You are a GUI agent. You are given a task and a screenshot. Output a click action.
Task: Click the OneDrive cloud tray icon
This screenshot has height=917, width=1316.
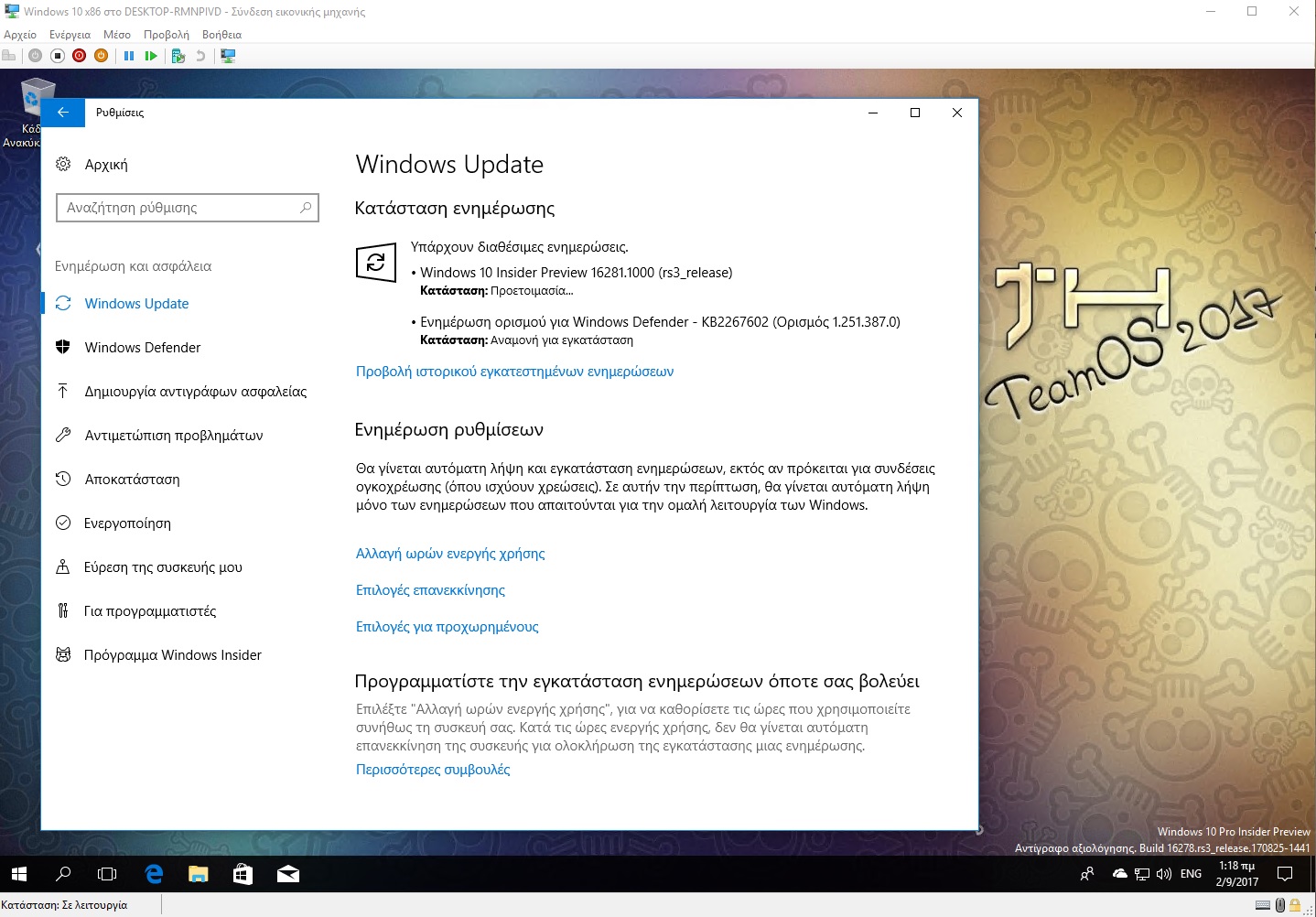tap(1119, 874)
